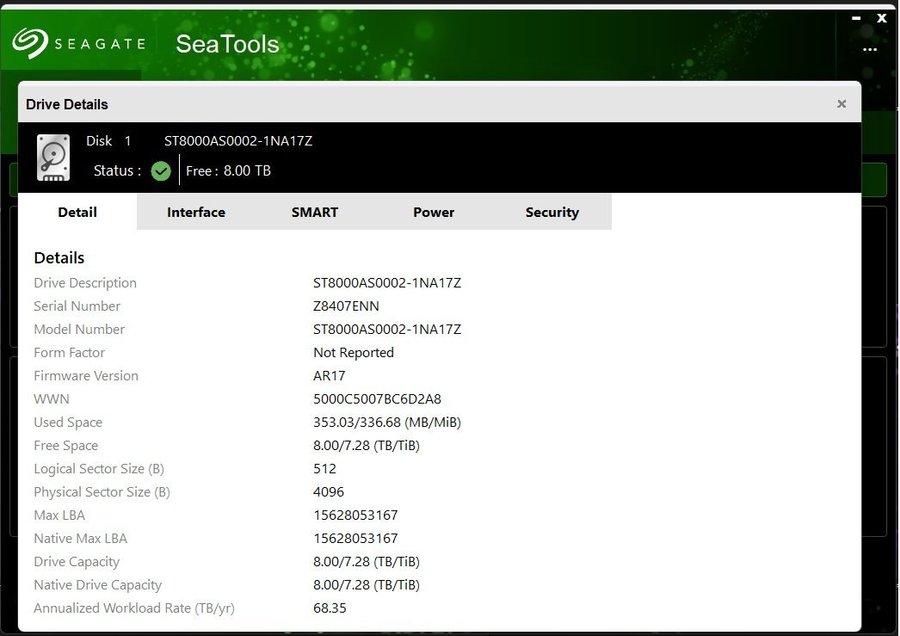Click the Seagate spiral logo
Viewport: 900px width, 636px height.
click(x=29, y=43)
